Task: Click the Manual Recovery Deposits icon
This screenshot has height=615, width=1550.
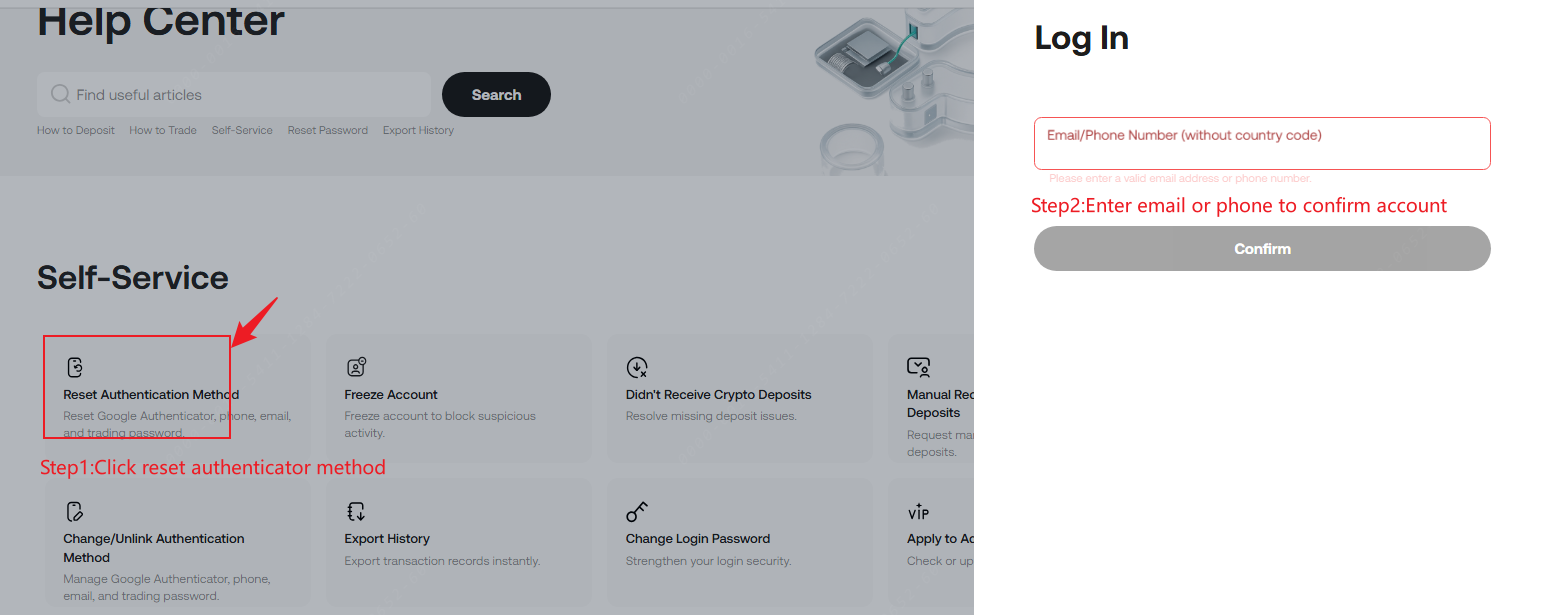Action: 918,366
